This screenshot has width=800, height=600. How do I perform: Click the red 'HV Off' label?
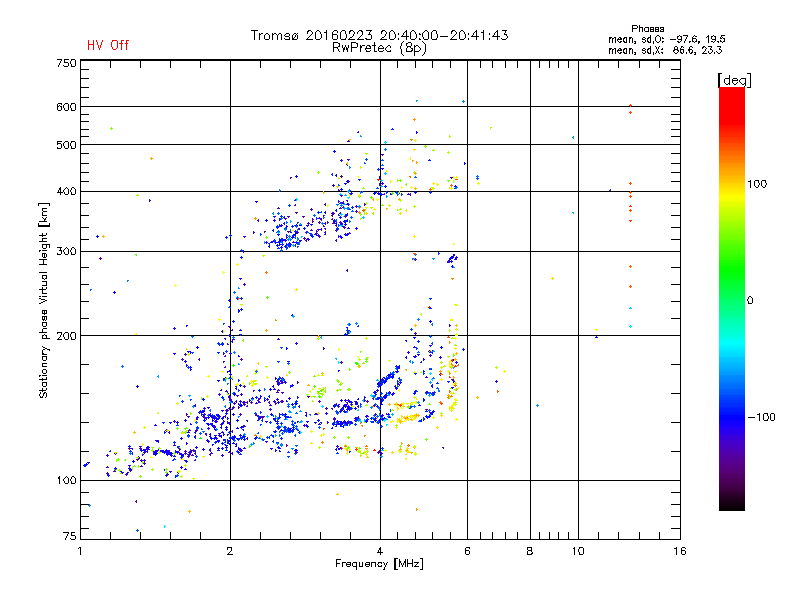[x=108, y=45]
